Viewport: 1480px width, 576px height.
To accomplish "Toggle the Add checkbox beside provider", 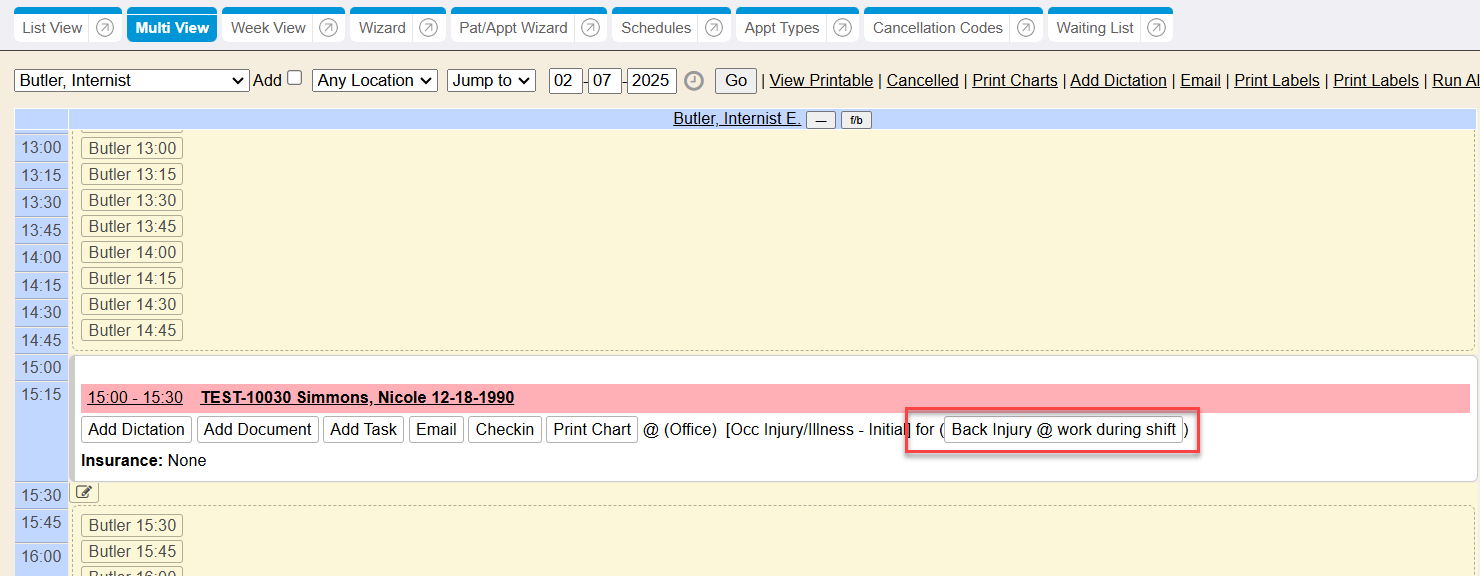I will pyautogui.click(x=294, y=78).
